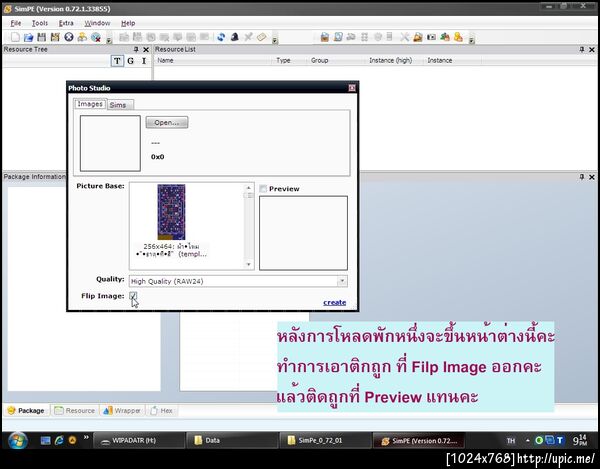Click the Type column header in Resource List
This screenshot has height=469, width=600.
pyautogui.click(x=290, y=60)
